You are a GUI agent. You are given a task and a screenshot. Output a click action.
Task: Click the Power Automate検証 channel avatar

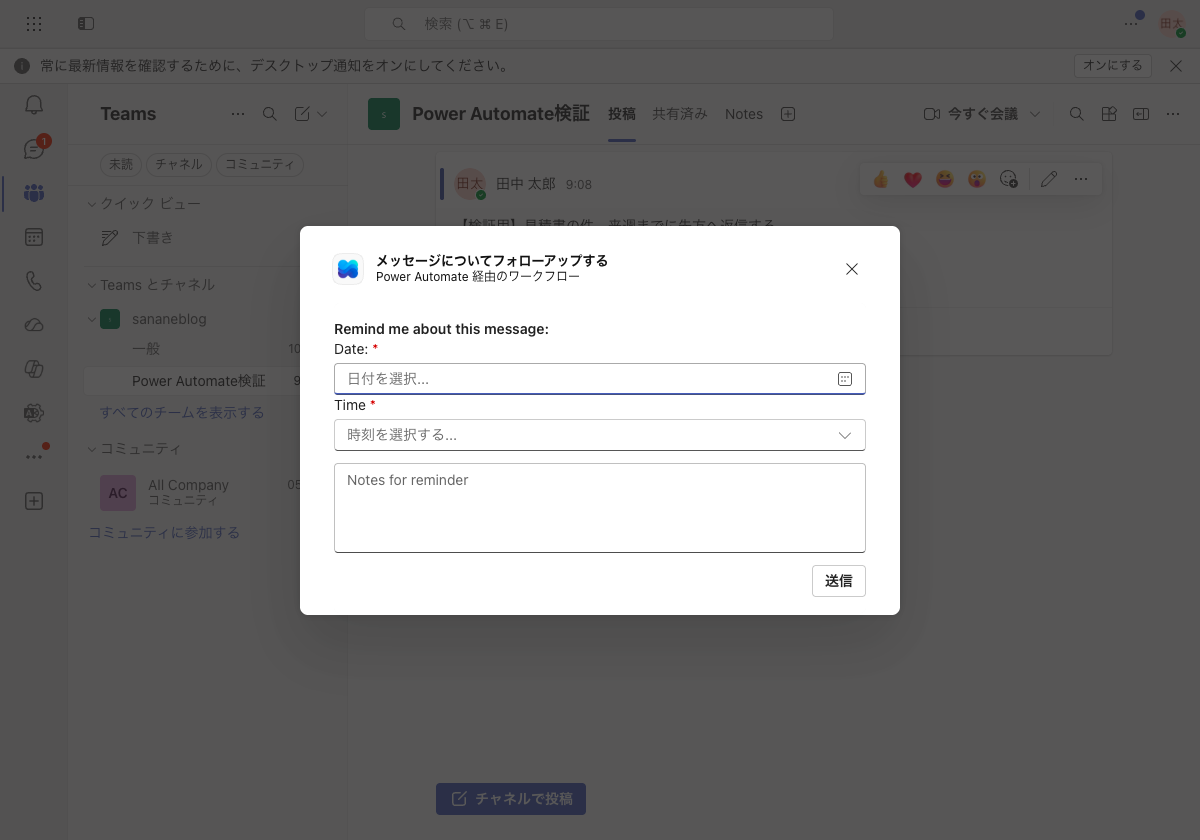(384, 114)
